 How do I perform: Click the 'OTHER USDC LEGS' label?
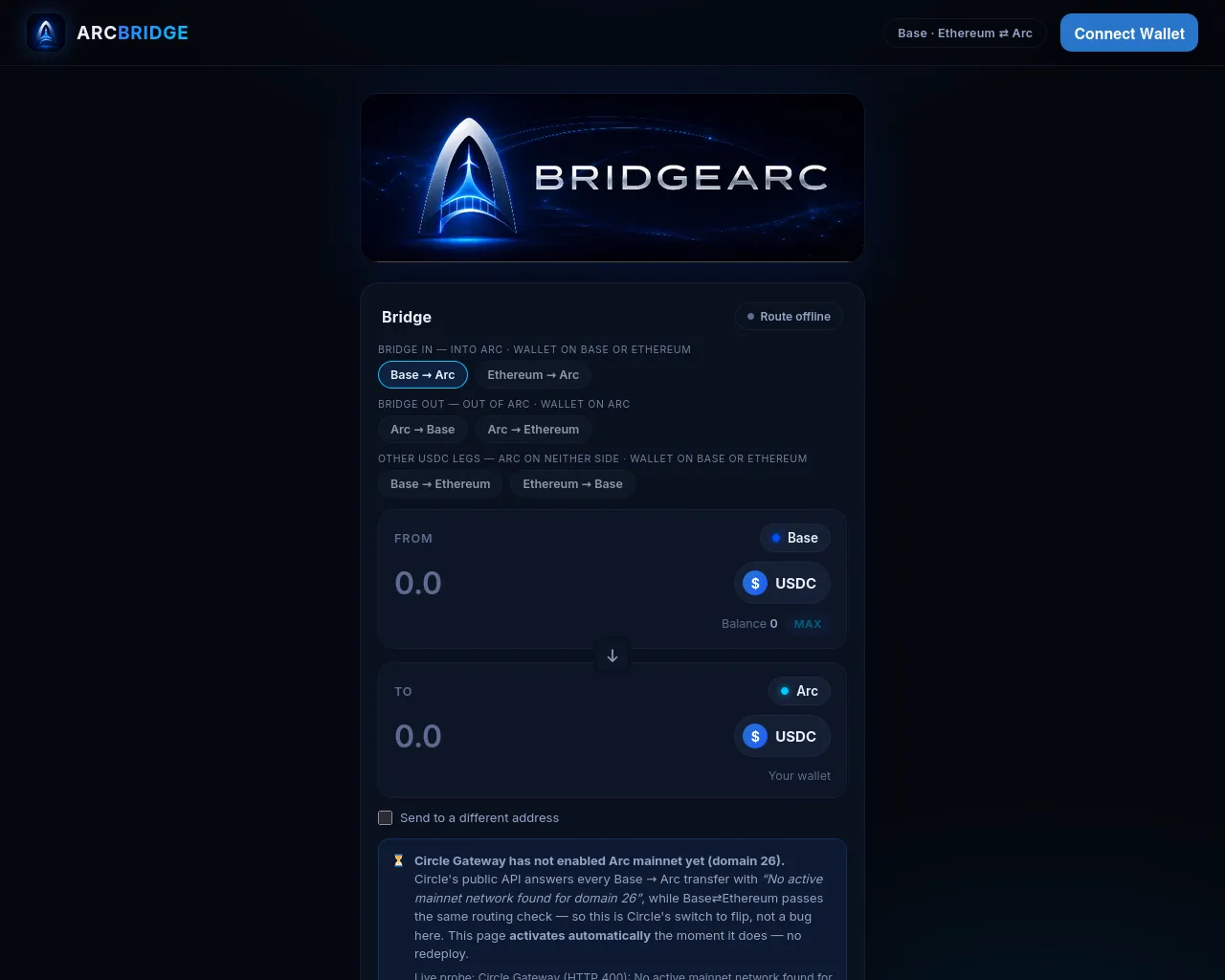[x=592, y=458]
